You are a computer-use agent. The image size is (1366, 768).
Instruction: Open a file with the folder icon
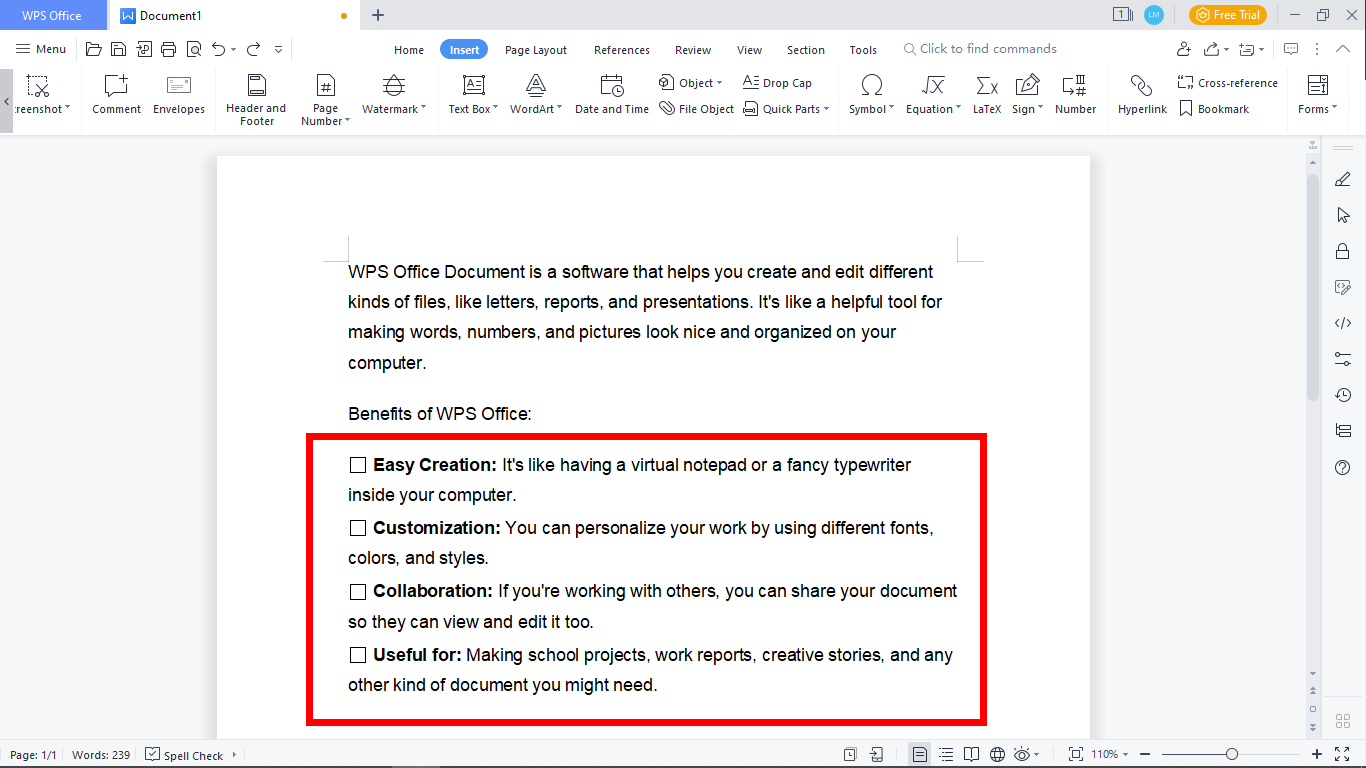click(94, 49)
